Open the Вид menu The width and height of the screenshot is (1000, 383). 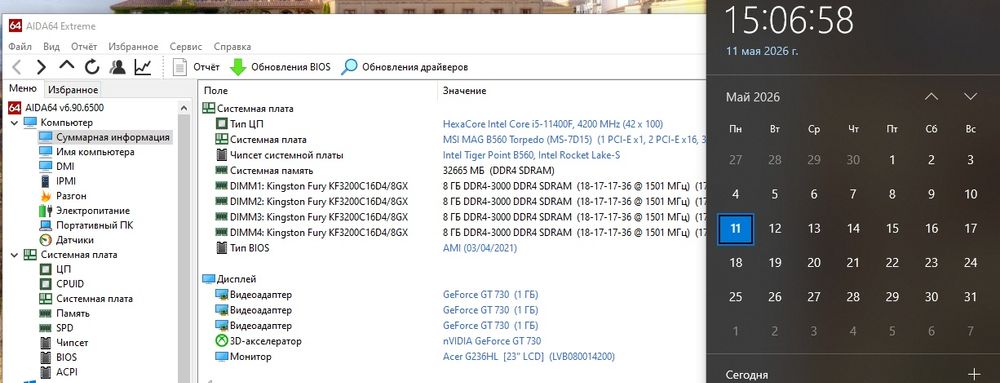pyautogui.click(x=52, y=47)
